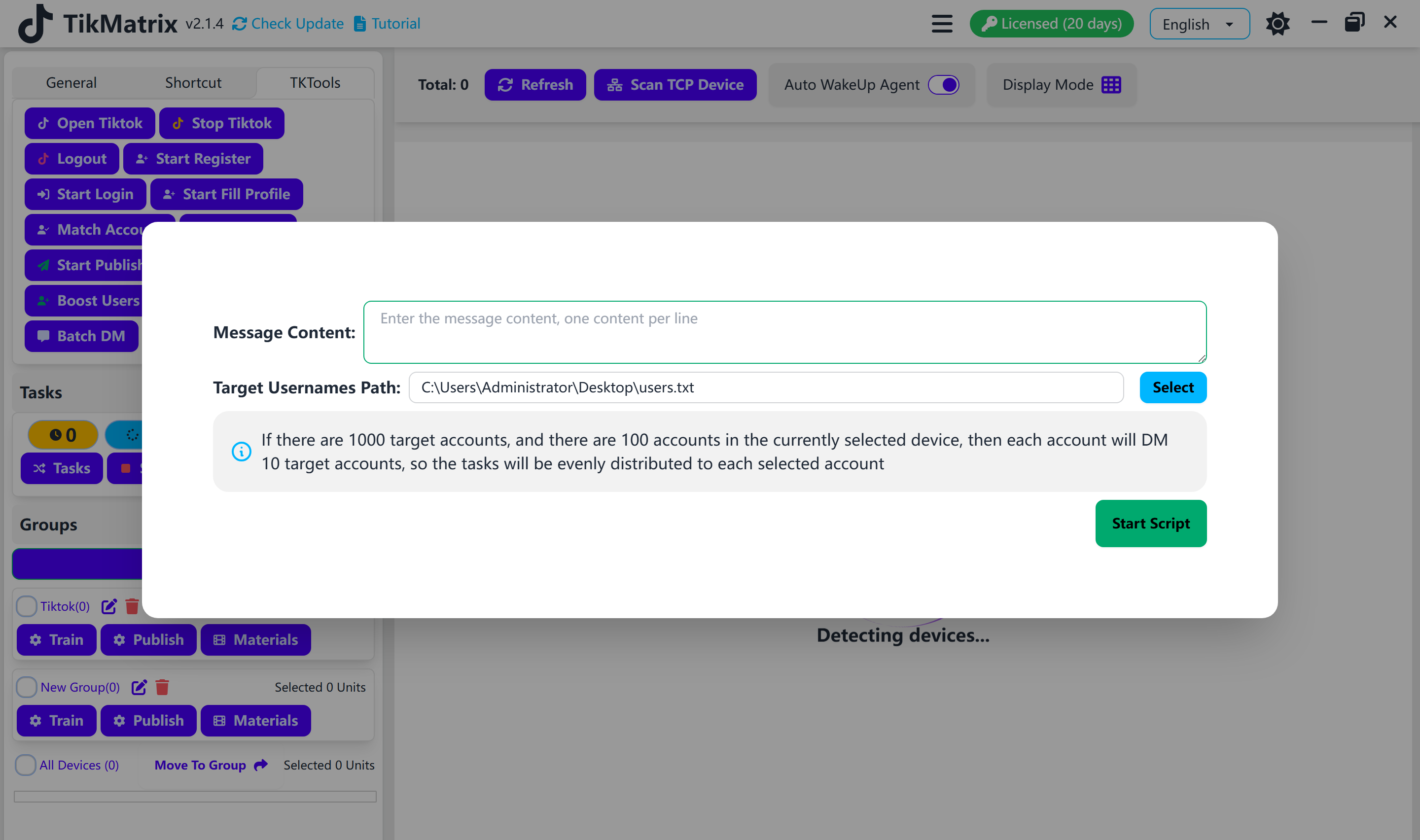Toggle the Display Mode grid view
This screenshot has width=1420, height=840.
point(1111,84)
